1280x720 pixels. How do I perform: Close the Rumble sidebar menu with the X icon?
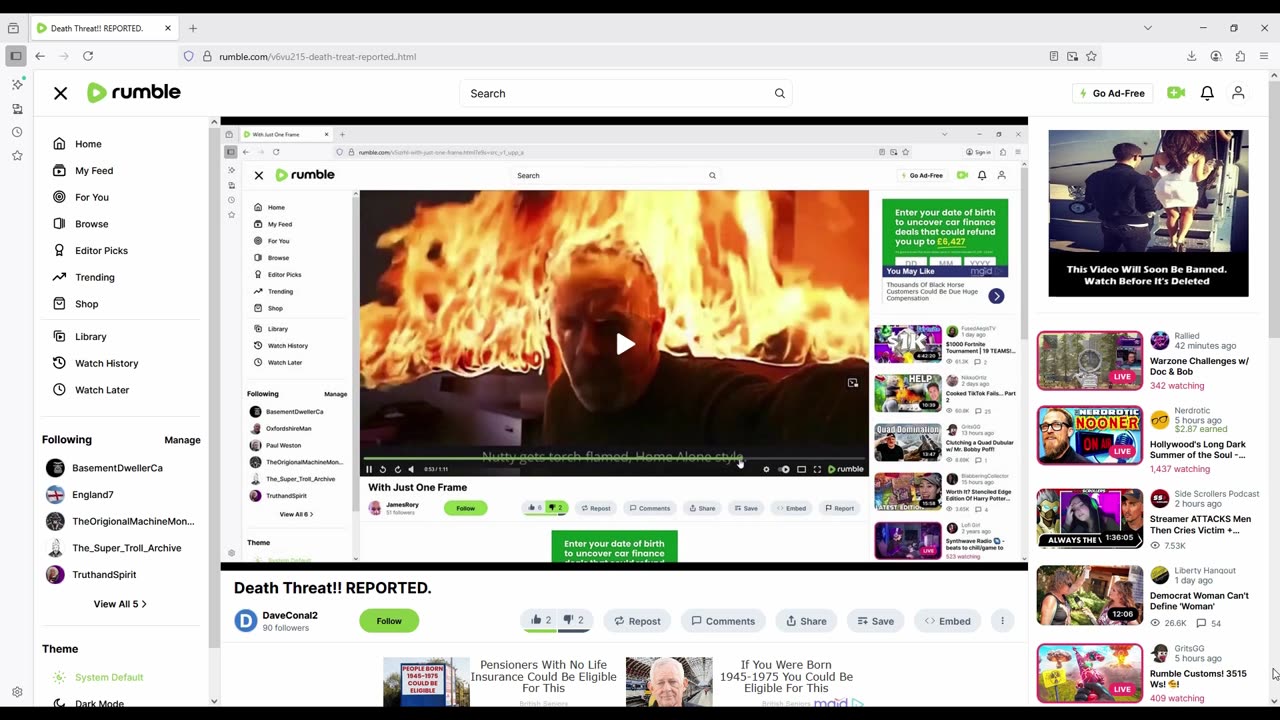(60, 93)
